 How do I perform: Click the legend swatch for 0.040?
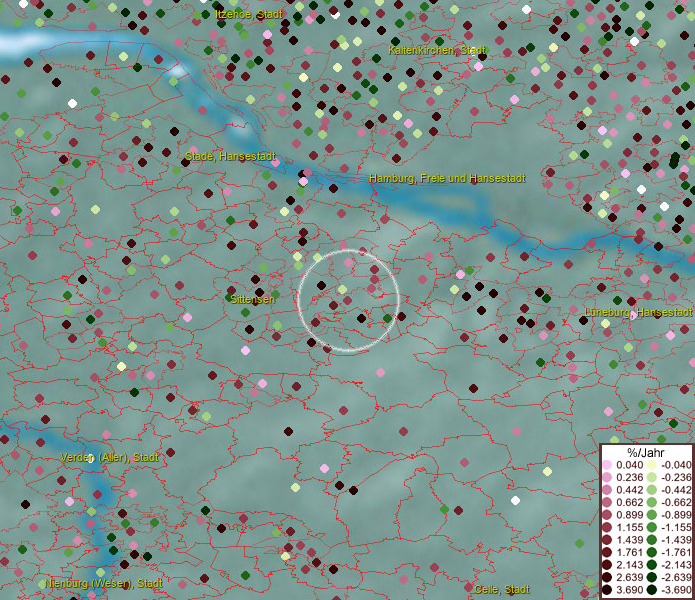[x=607, y=465]
